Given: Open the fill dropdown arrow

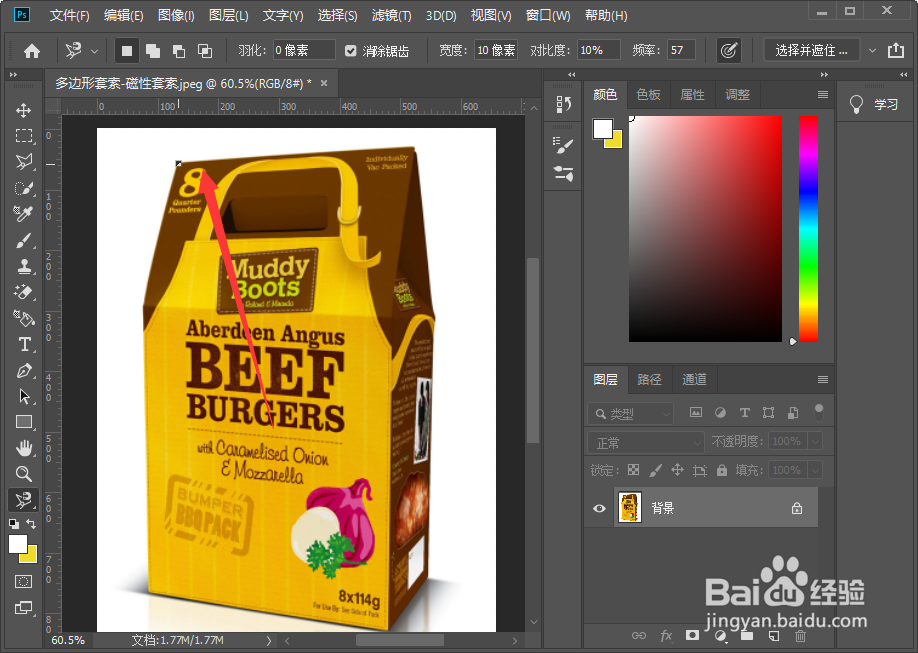Looking at the screenshot, I should point(816,470).
